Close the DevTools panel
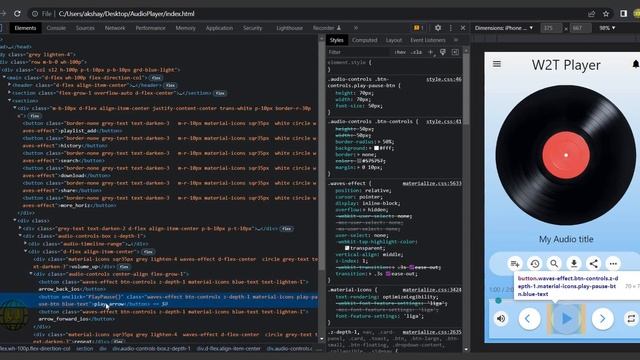The width and height of the screenshot is (640, 360). pos(463,28)
